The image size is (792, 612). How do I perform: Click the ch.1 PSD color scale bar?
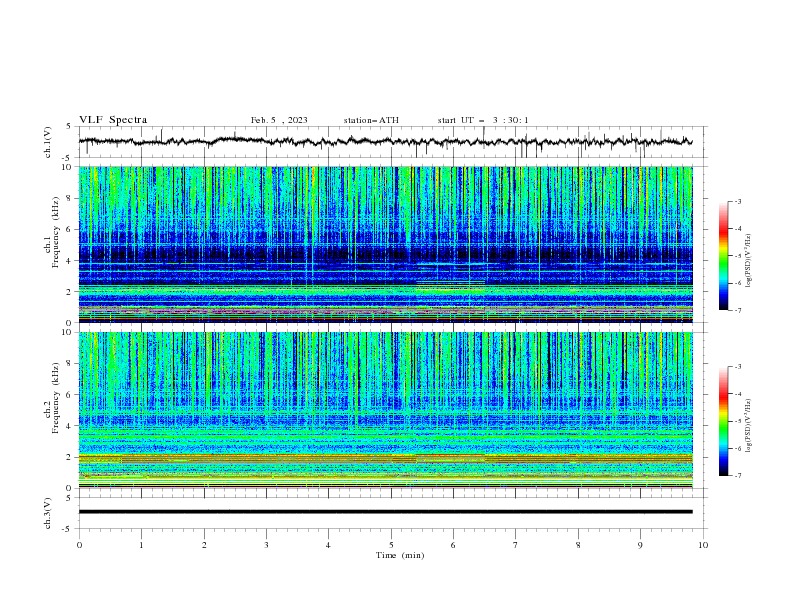coord(723,256)
